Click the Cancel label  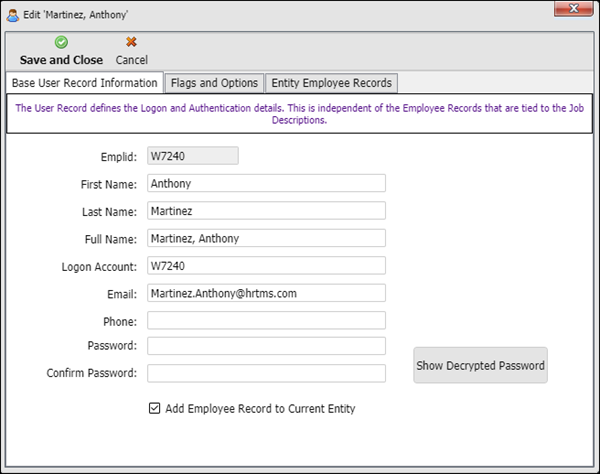coord(132,60)
